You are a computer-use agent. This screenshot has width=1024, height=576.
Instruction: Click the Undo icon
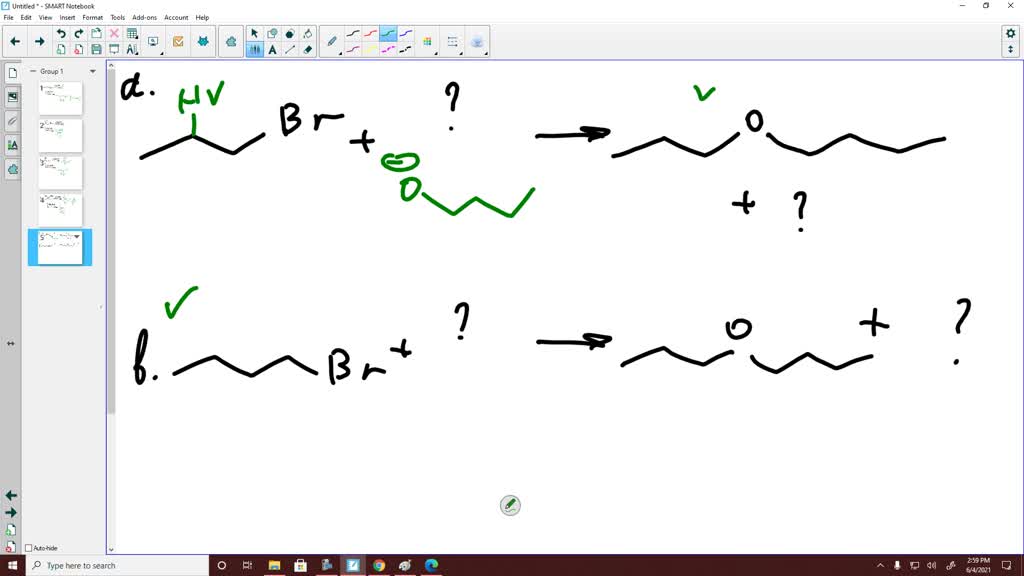[x=60, y=33]
